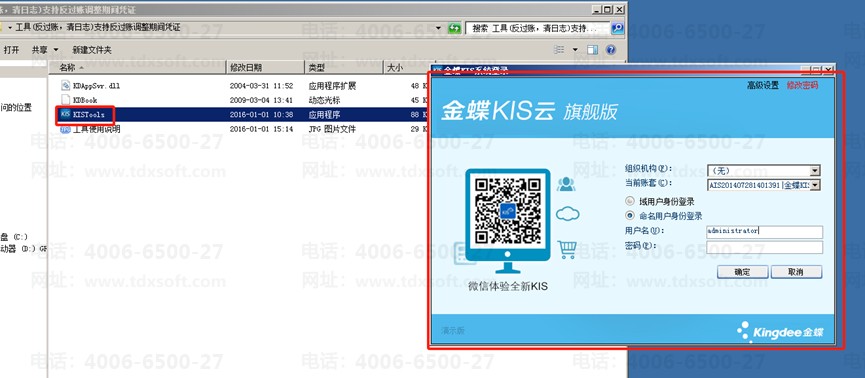The height and width of the screenshot is (378, 865).
Task: Click 新建文件夹 in the Explorer toolbar
Action: 92,50
